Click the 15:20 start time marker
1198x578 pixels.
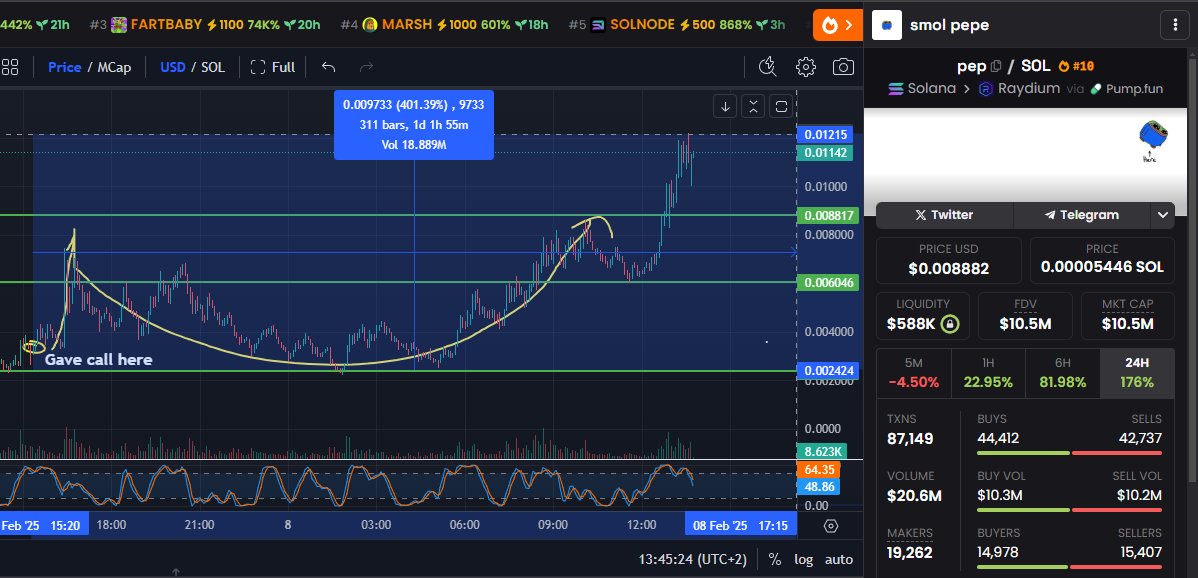44,525
